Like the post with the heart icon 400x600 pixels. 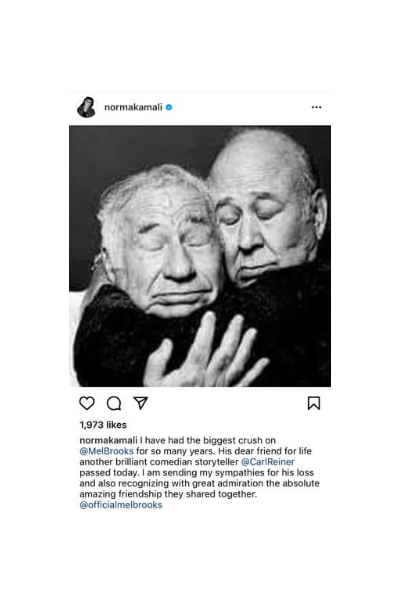pyautogui.click(x=87, y=403)
